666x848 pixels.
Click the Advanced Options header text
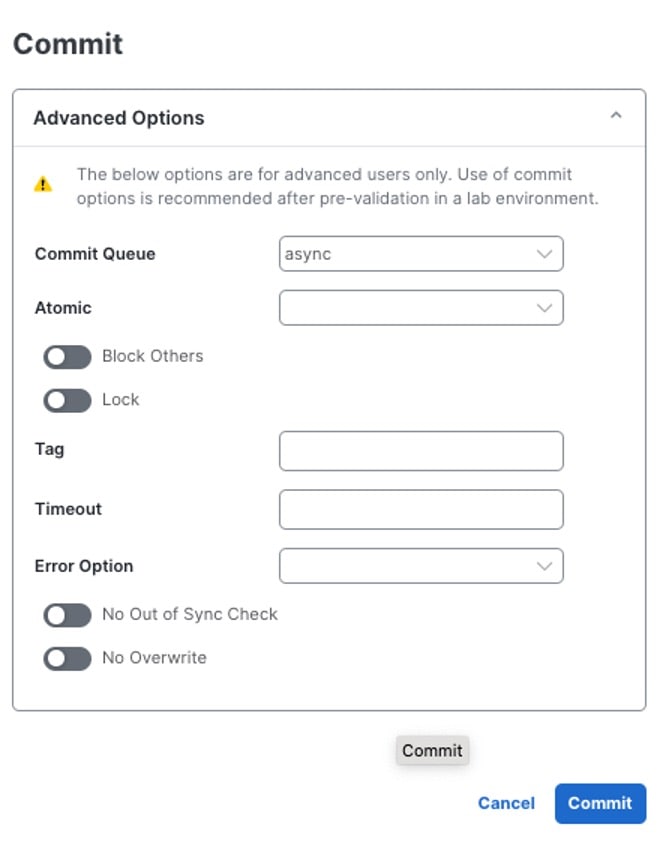118,117
